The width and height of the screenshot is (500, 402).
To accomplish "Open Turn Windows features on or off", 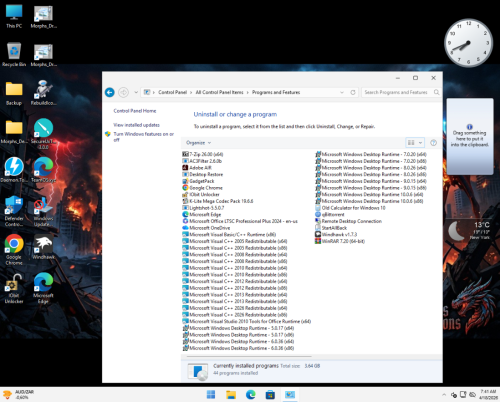I will click(144, 137).
